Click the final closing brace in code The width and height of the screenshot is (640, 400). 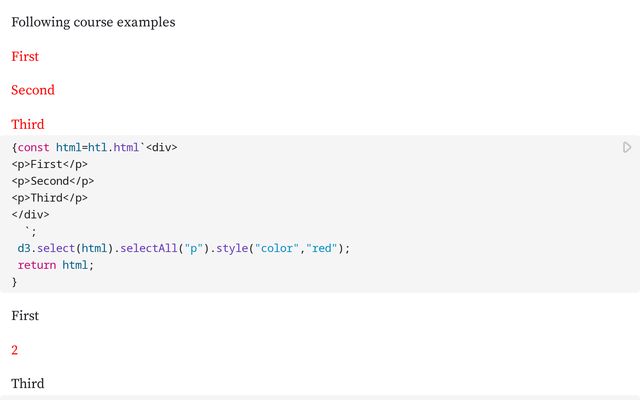(x=15, y=282)
